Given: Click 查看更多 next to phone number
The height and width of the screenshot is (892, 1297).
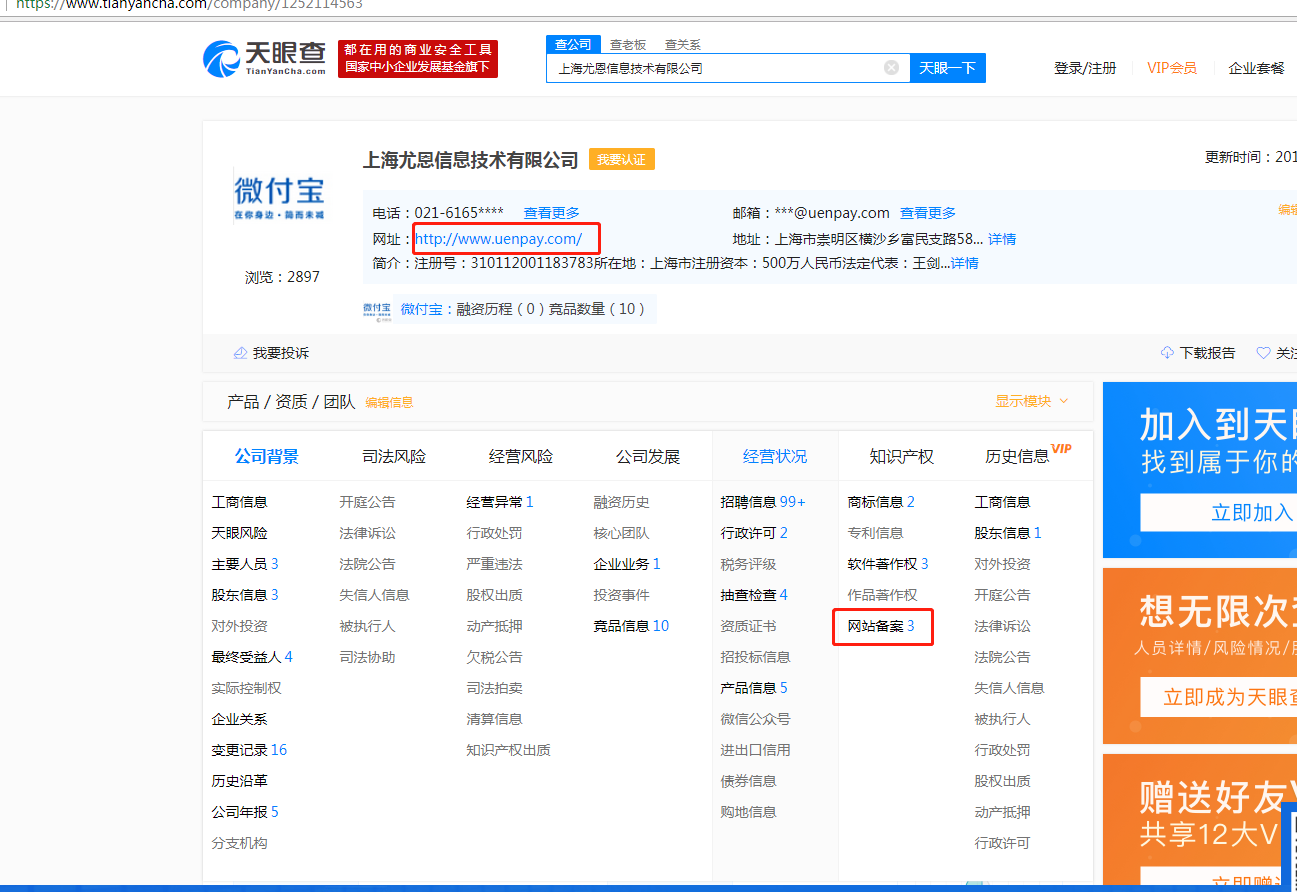Looking at the screenshot, I should pos(552,213).
